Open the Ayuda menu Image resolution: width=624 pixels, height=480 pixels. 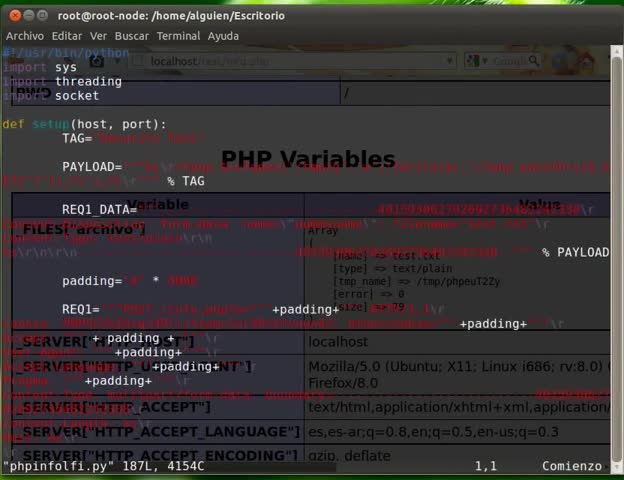point(223,36)
